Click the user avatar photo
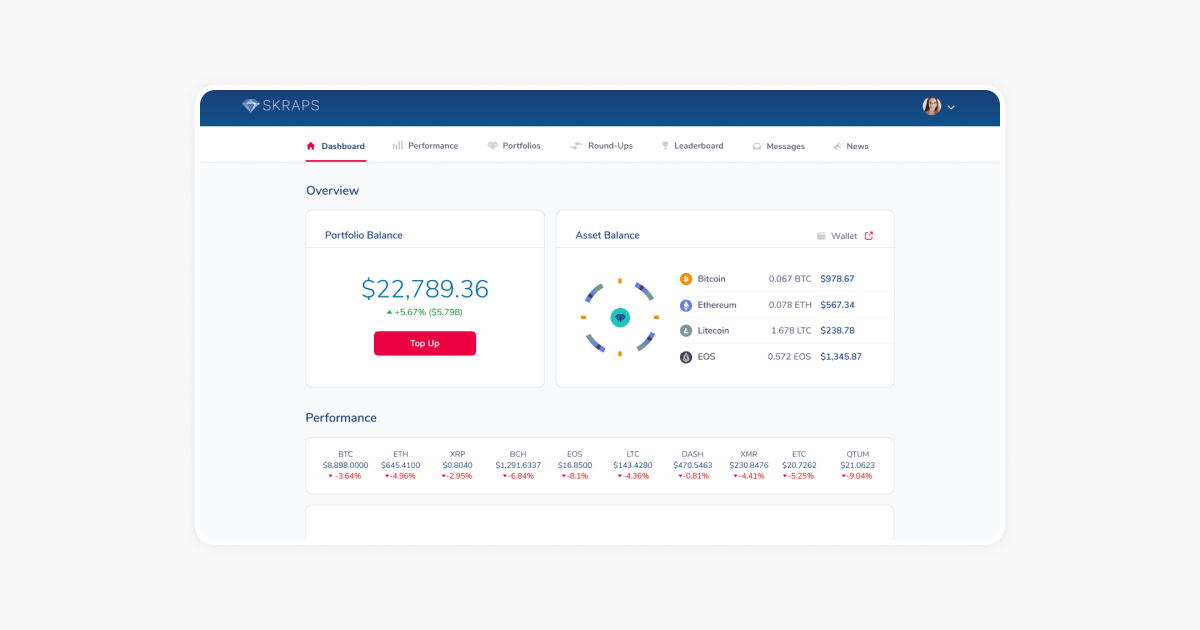The width and height of the screenshot is (1200, 630). [931, 106]
